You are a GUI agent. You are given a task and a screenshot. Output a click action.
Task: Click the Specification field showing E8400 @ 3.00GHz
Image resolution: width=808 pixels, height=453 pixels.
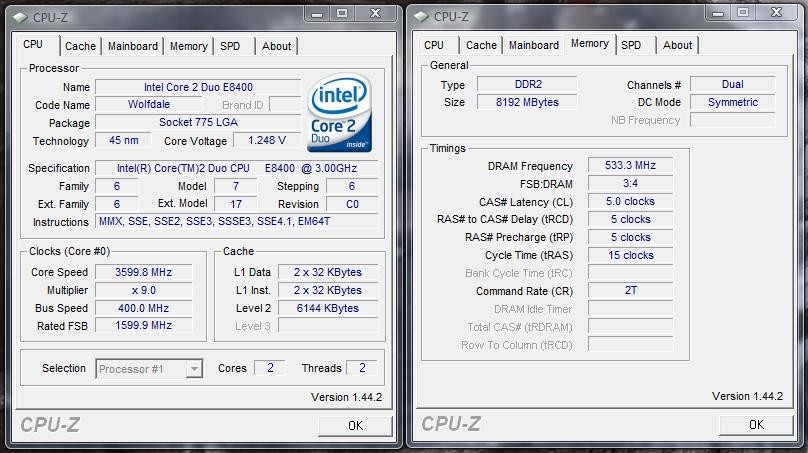point(237,169)
